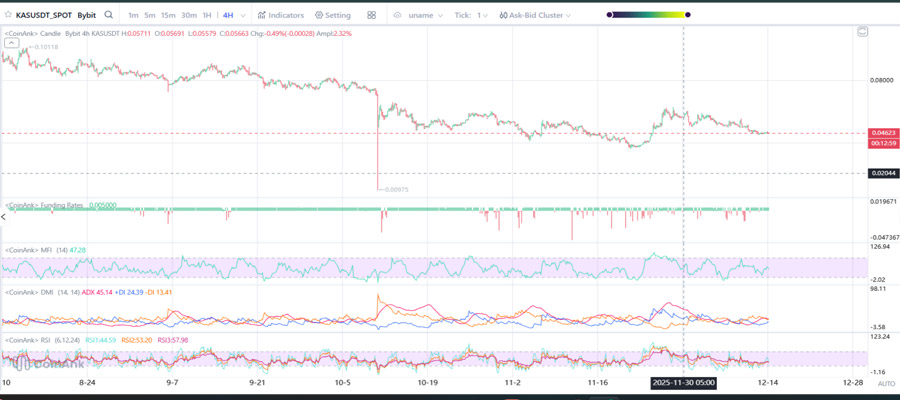
Task: Switch to the 1m timeframe
Action: (133, 16)
